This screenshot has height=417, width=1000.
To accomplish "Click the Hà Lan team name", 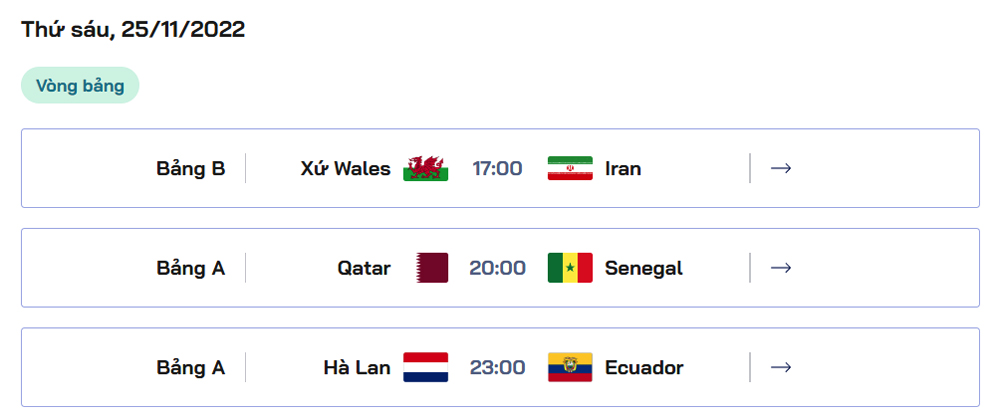I will tap(357, 367).
